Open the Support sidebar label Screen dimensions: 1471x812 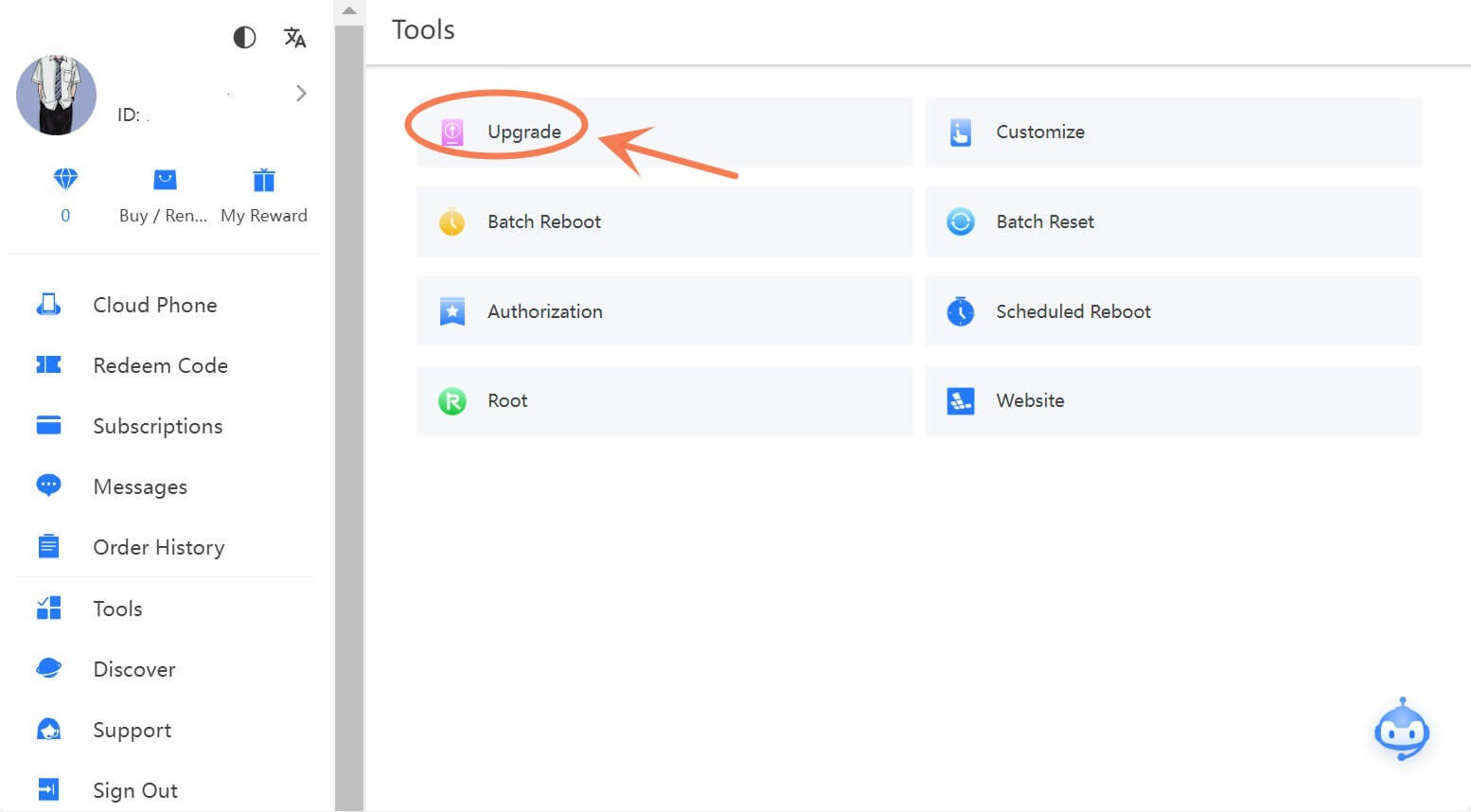133,731
